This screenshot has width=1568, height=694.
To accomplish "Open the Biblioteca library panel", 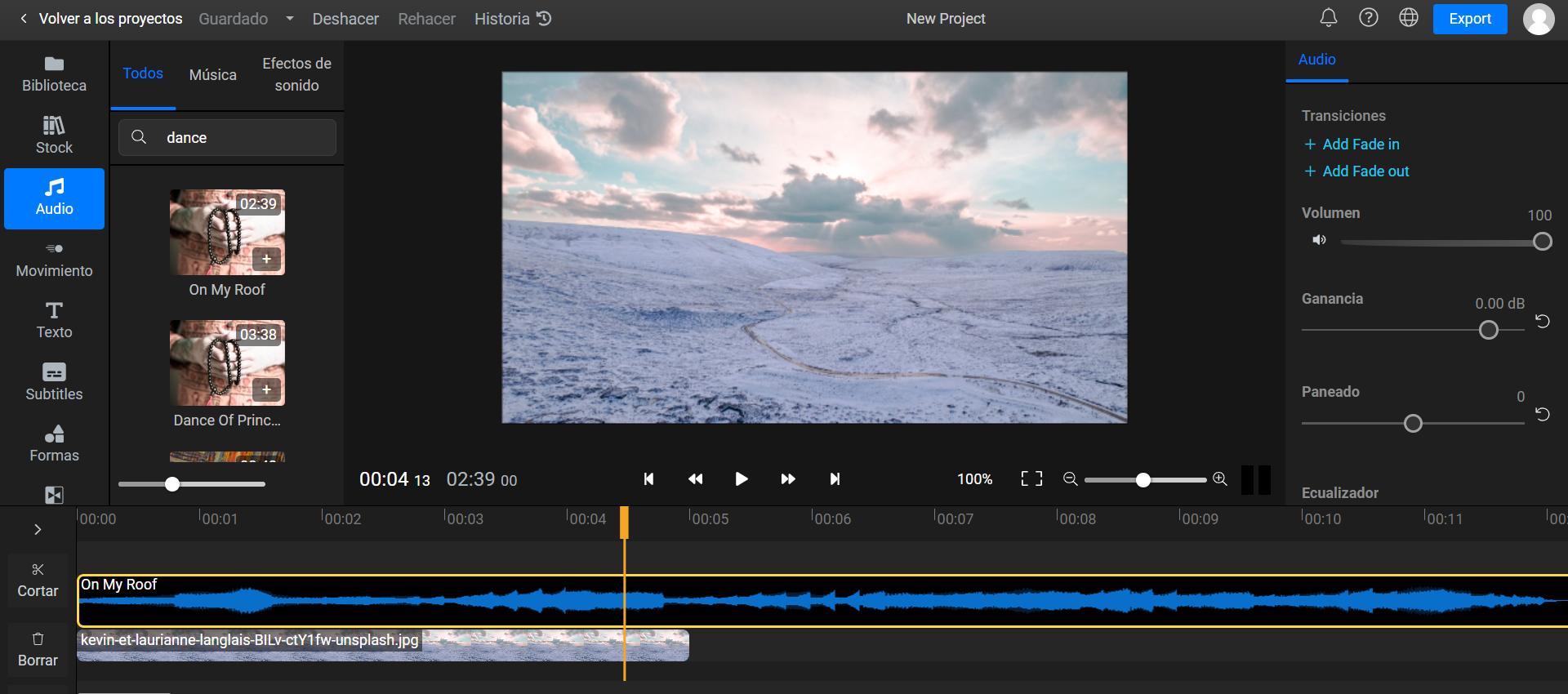I will 54,73.
